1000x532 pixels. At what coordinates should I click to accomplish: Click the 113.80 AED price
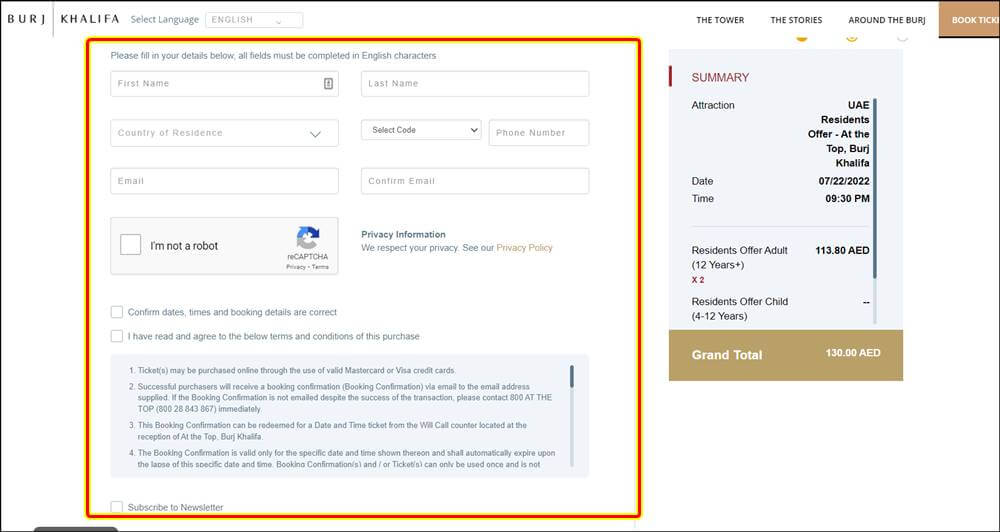[x=842, y=251]
